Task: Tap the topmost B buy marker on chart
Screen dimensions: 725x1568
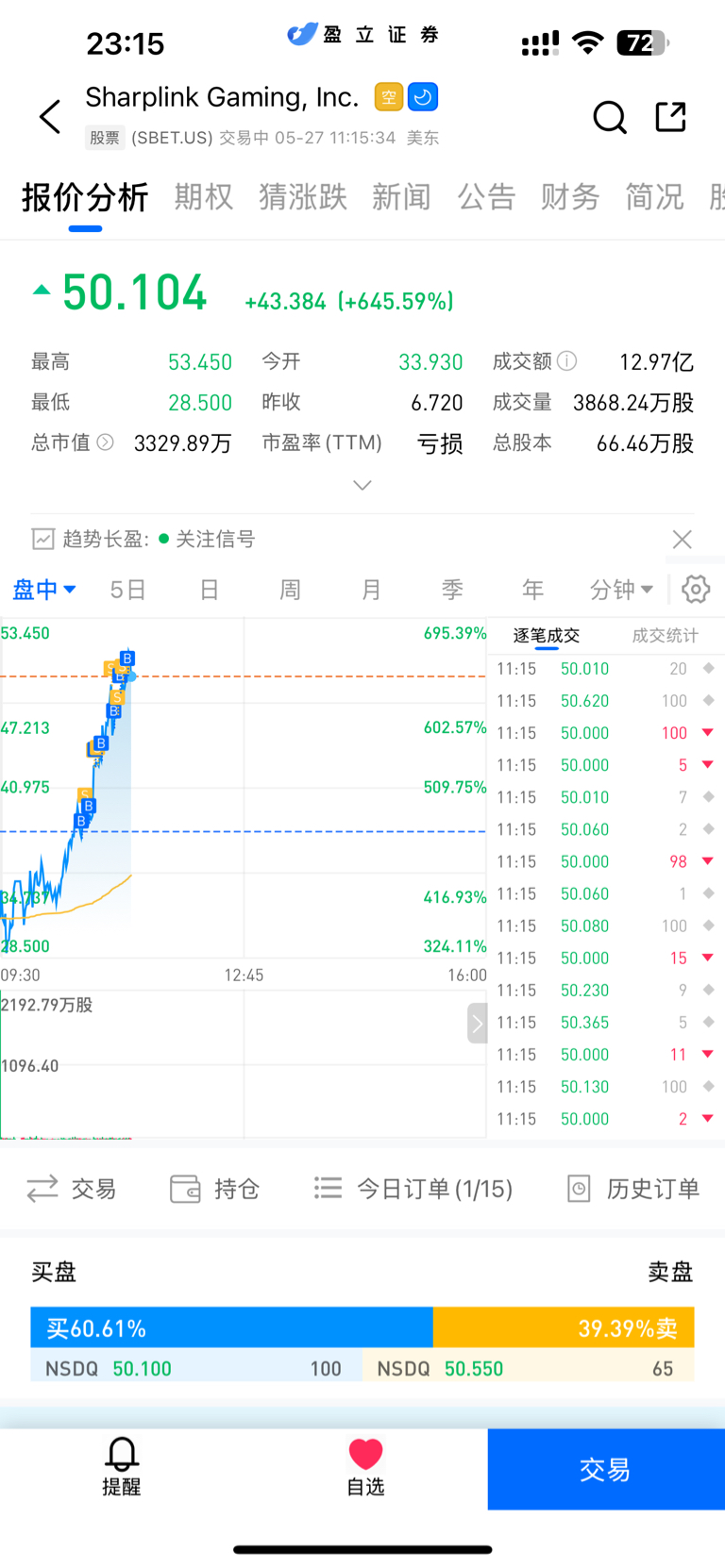Action: (x=127, y=659)
